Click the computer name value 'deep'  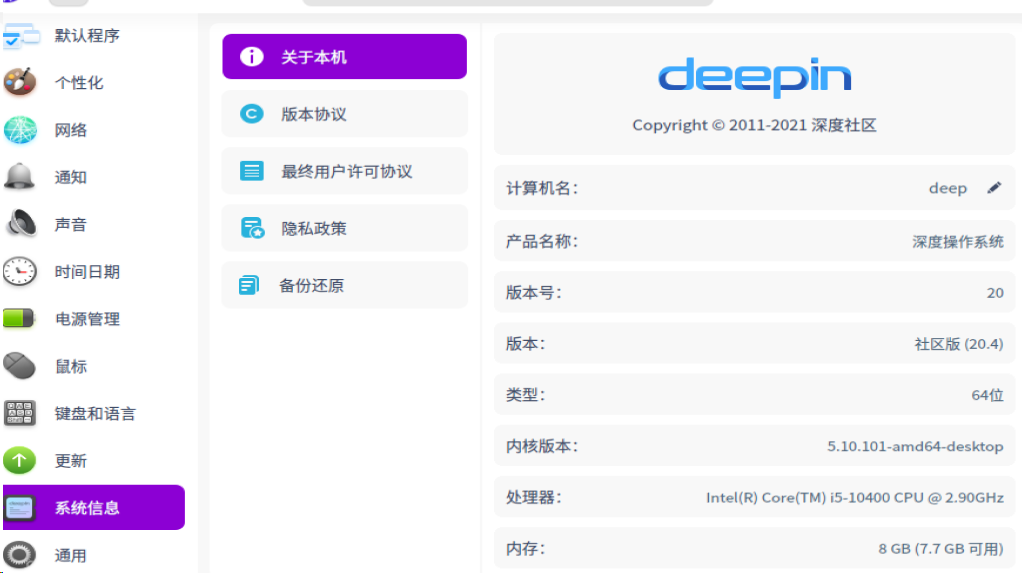(x=948, y=188)
